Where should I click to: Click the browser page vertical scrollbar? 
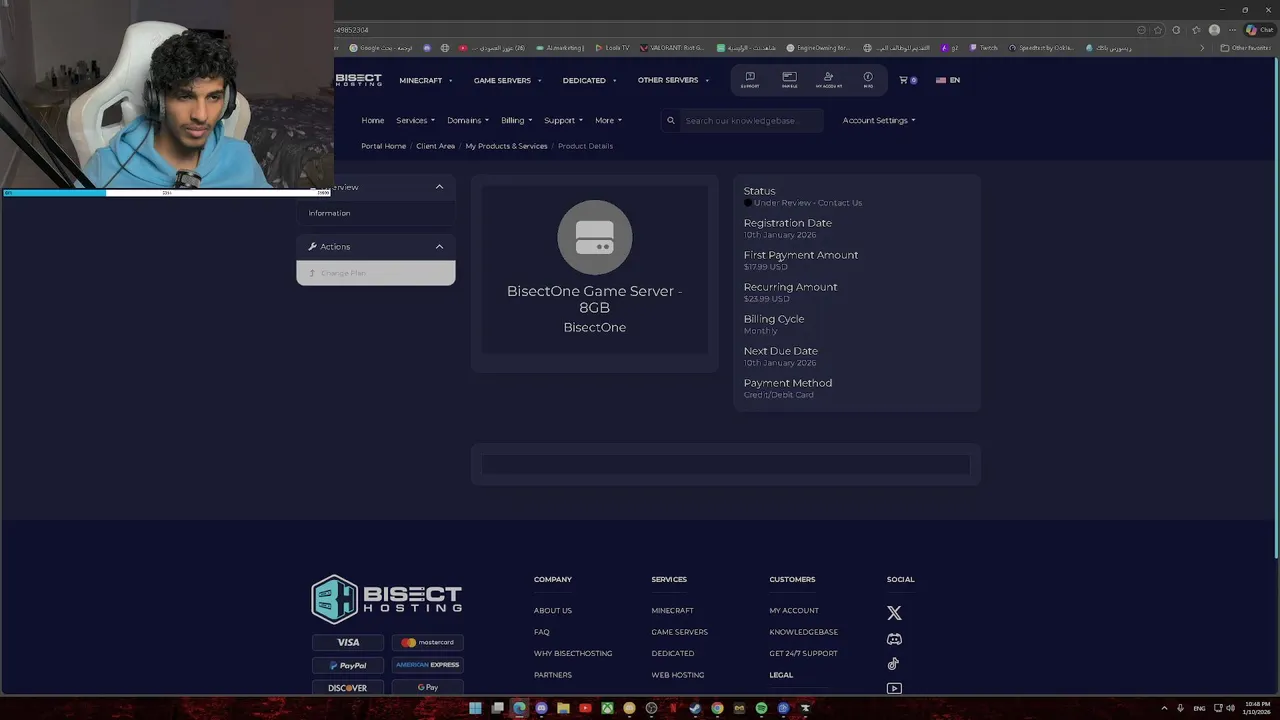pyautogui.click(x=1276, y=309)
